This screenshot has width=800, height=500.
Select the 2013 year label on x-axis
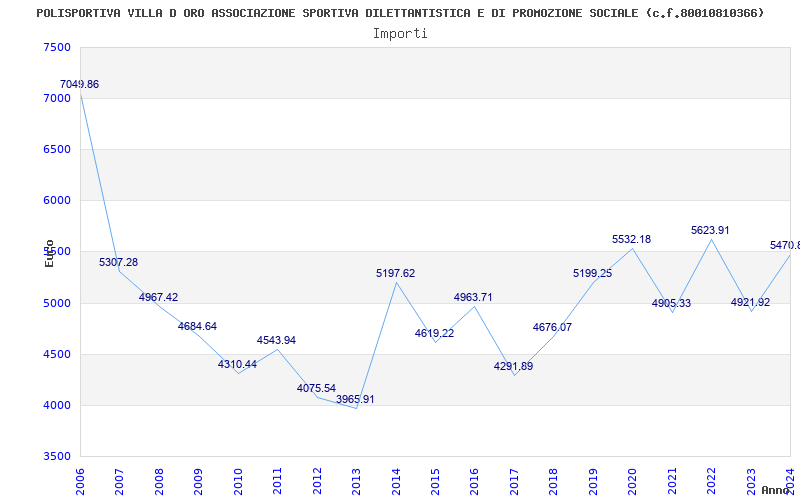pos(356,480)
